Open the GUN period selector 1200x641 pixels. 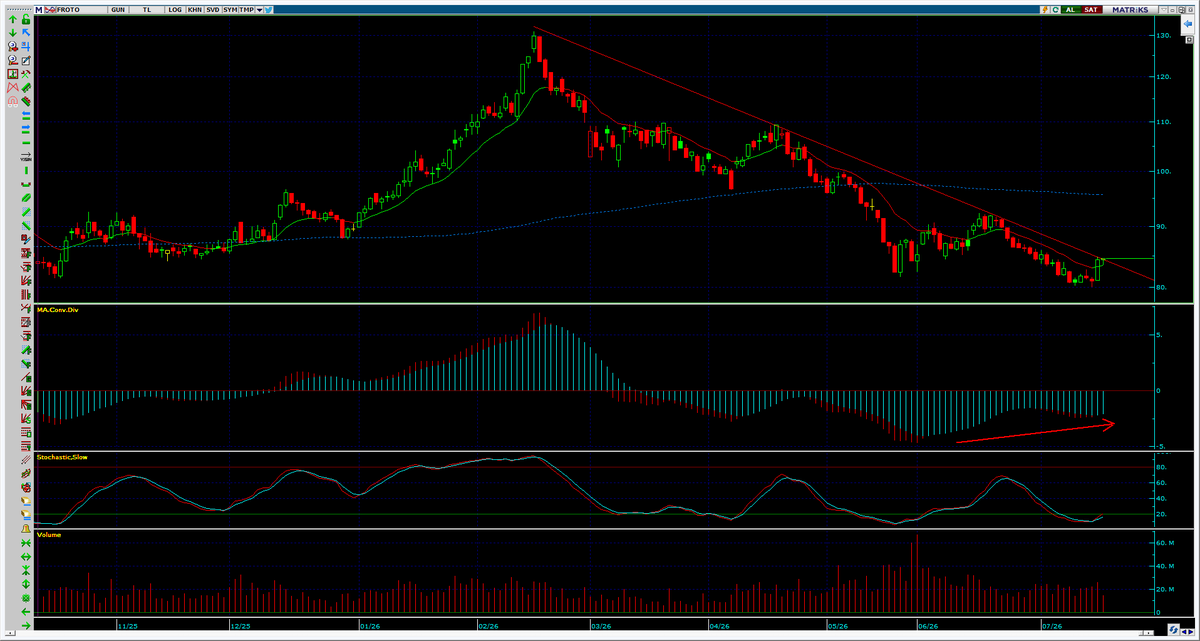tap(118, 10)
